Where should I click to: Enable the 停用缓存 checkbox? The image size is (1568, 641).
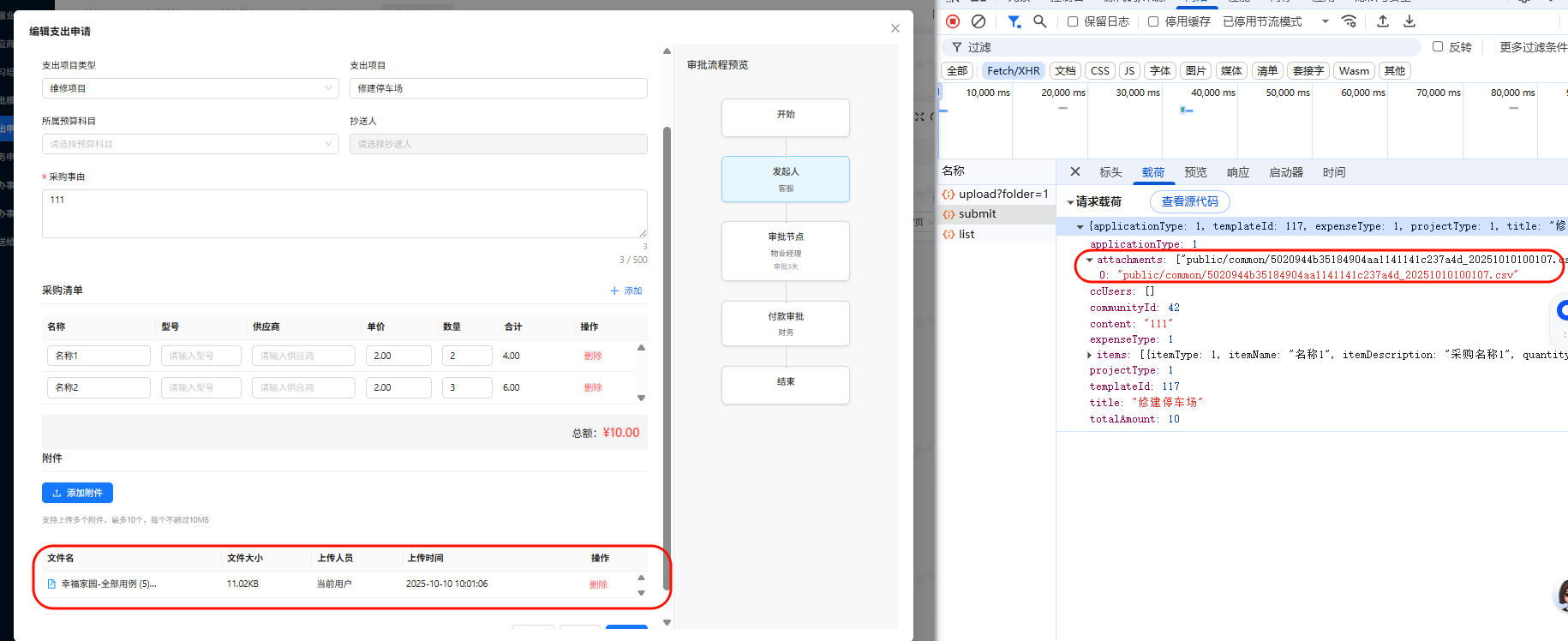pyautogui.click(x=1153, y=21)
